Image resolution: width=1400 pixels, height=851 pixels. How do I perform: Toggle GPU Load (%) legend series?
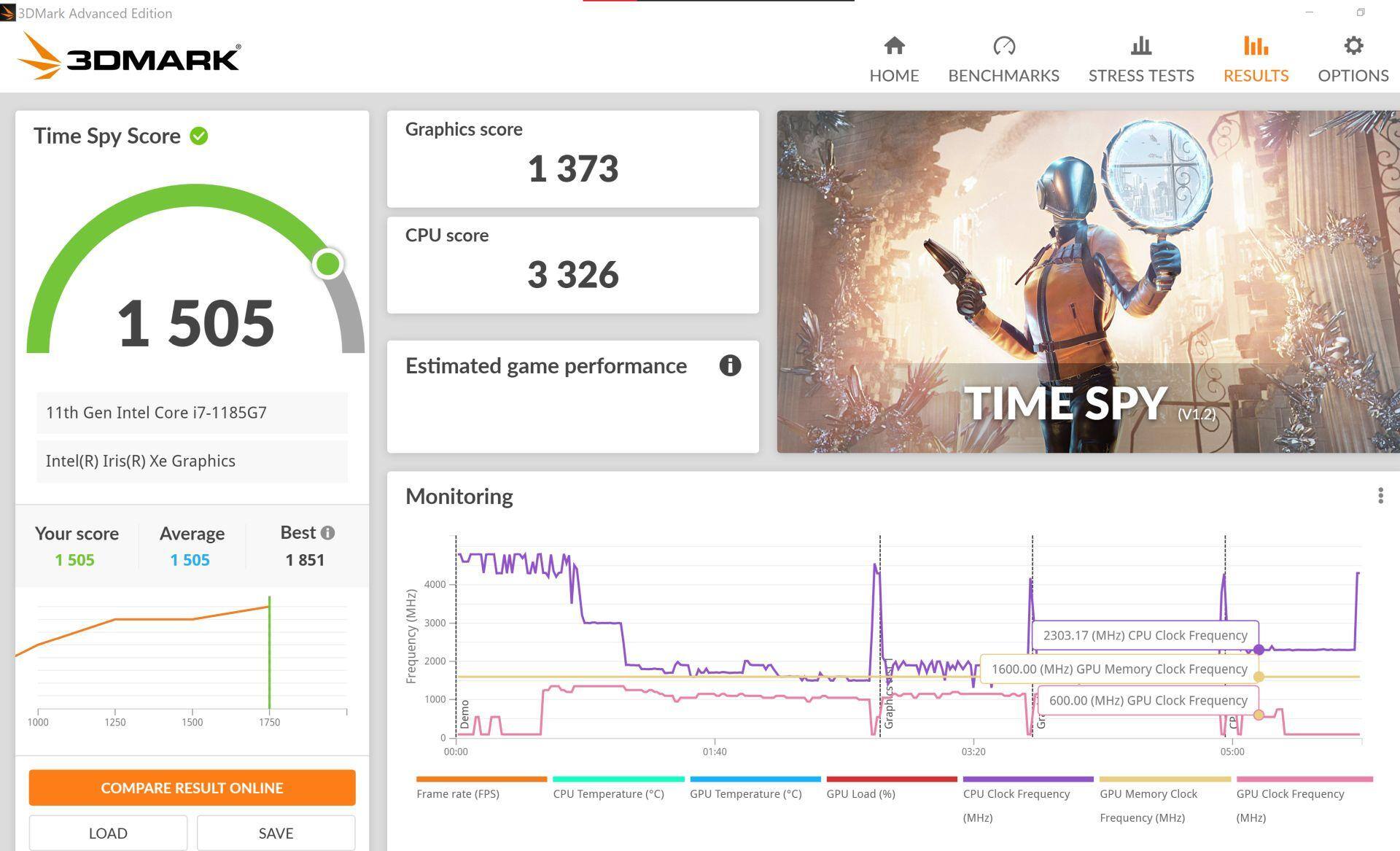(x=860, y=793)
